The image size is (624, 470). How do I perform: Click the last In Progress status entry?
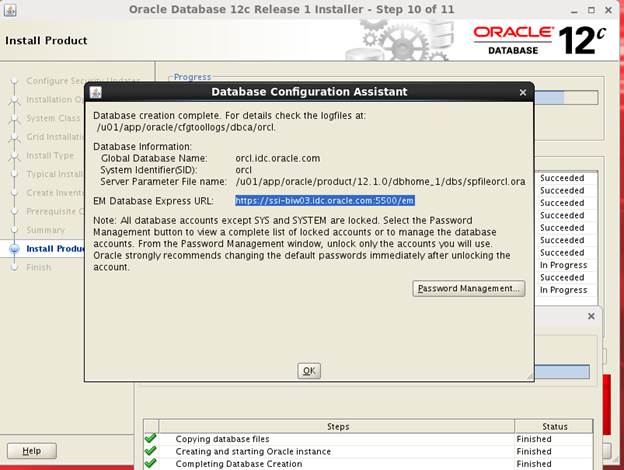coord(563,290)
